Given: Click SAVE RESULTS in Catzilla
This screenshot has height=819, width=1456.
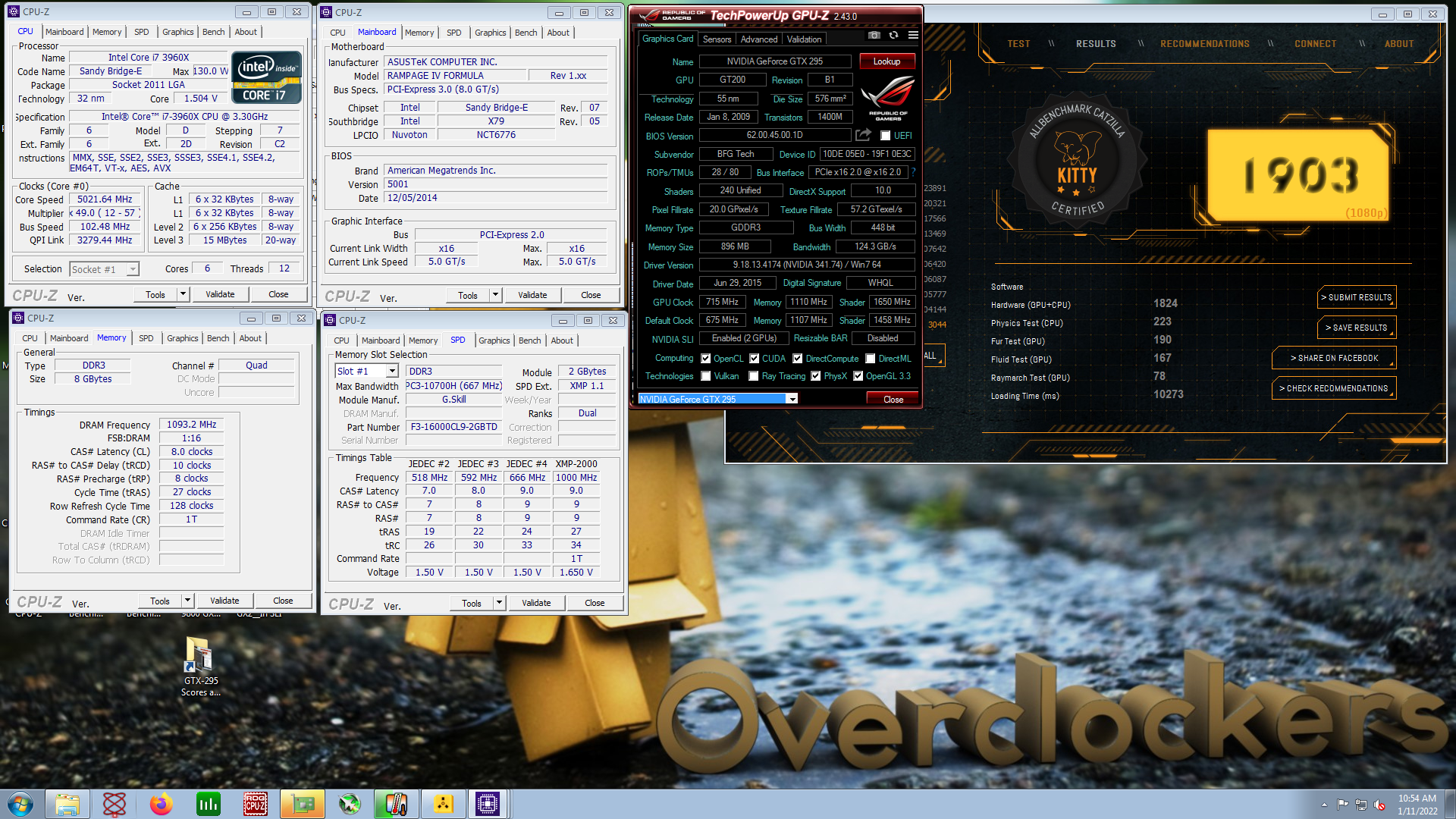Looking at the screenshot, I should pos(1357,328).
